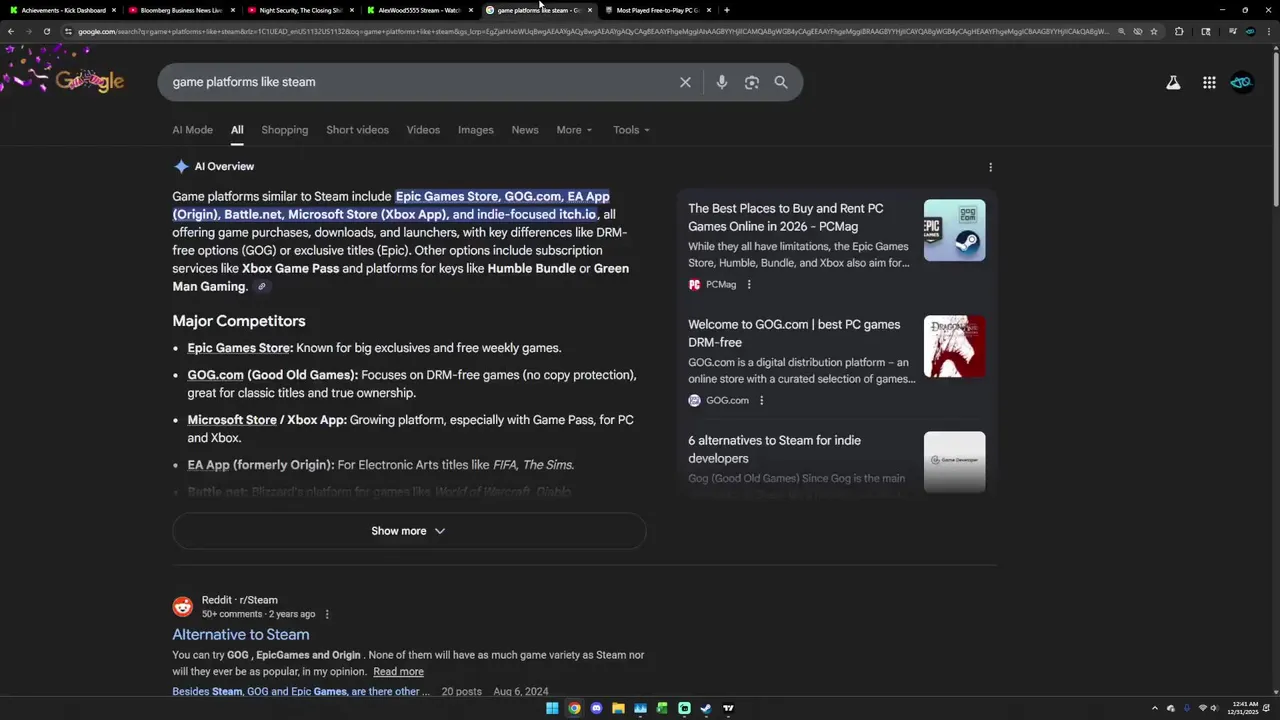This screenshot has width=1280, height=720.
Task: Open Windows Start menu
Action: (x=552, y=708)
